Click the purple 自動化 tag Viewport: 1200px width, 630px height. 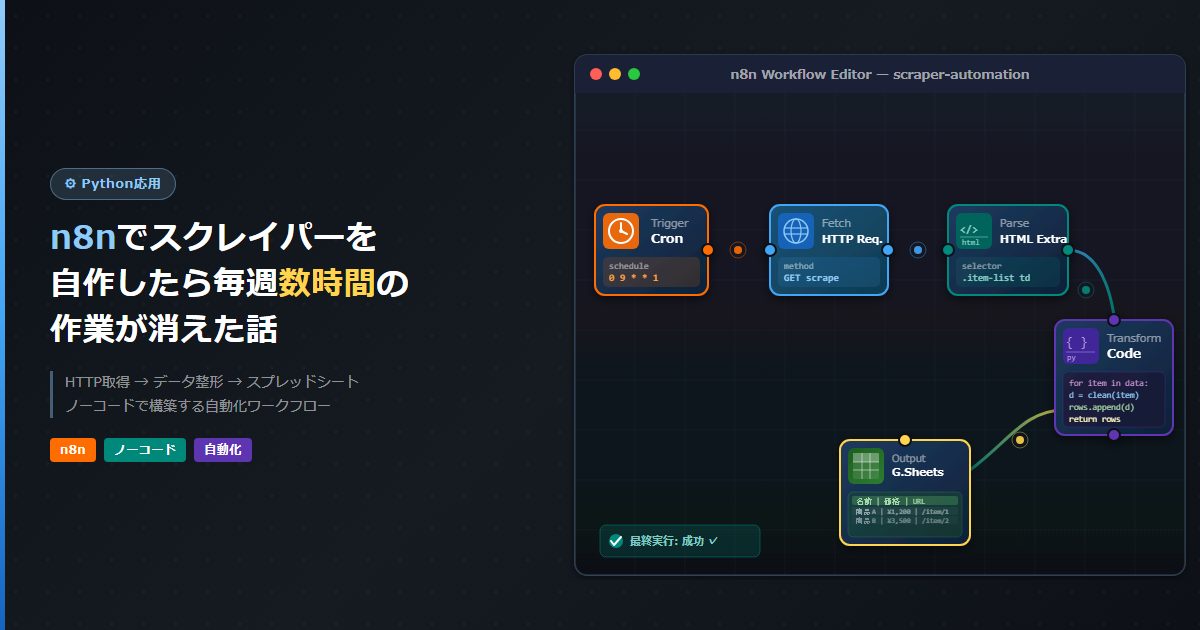(x=223, y=450)
